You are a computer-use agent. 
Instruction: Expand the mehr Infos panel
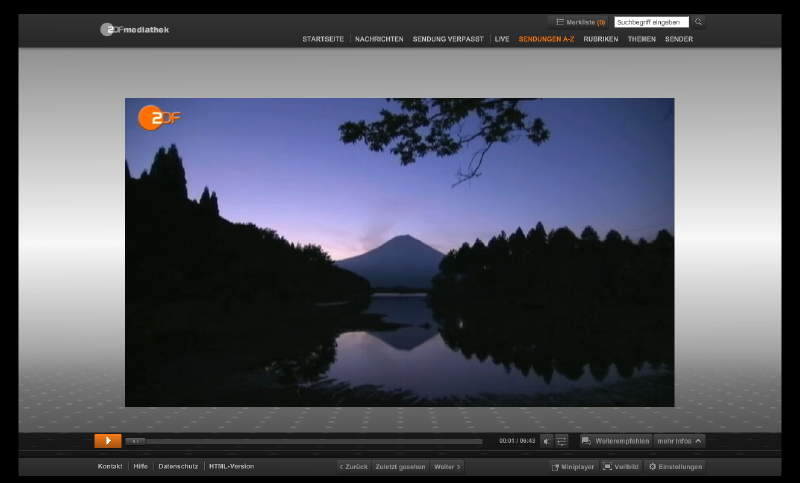pyautogui.click(x=680, y=441)
